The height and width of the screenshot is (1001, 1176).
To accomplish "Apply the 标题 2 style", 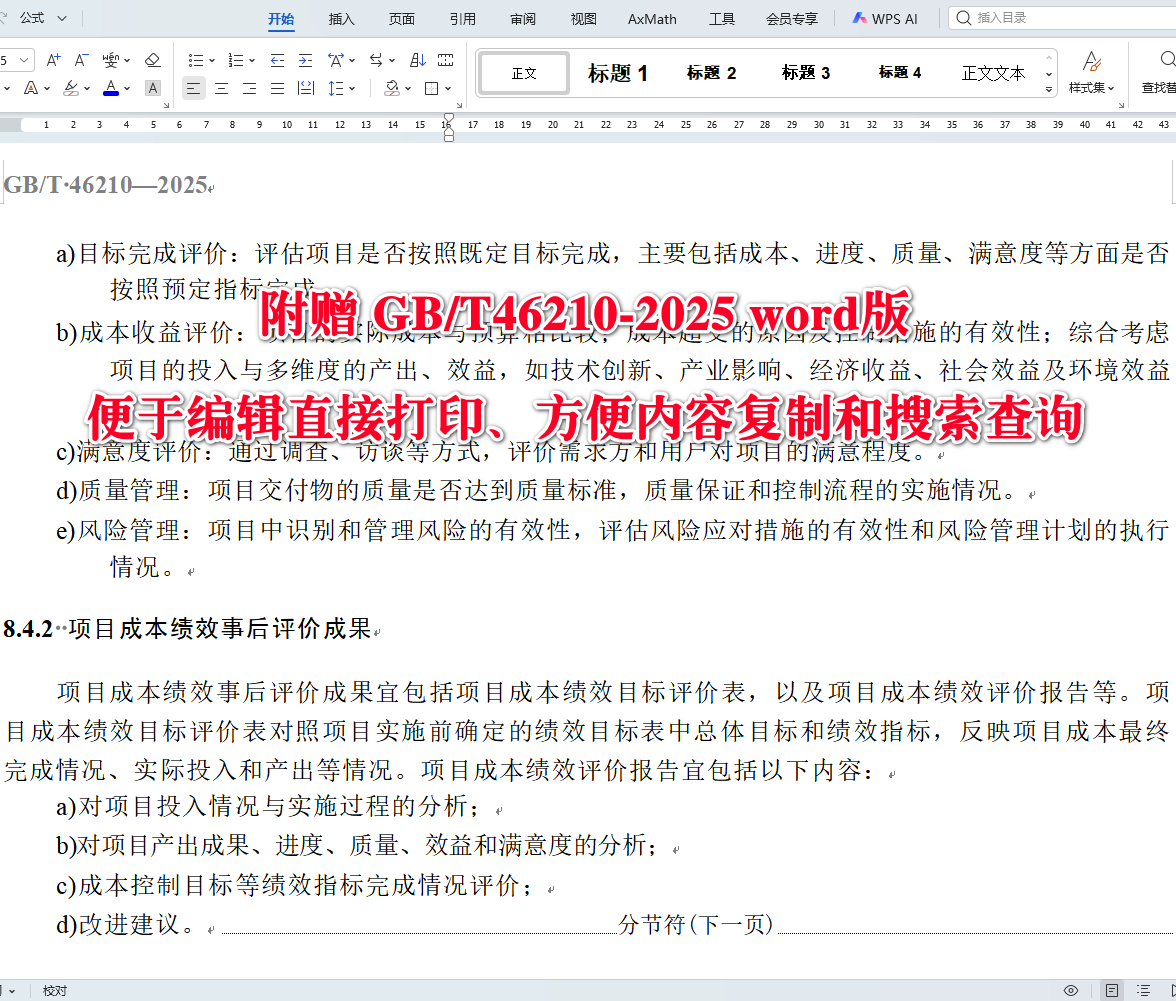I will click(x=711, y=71).
